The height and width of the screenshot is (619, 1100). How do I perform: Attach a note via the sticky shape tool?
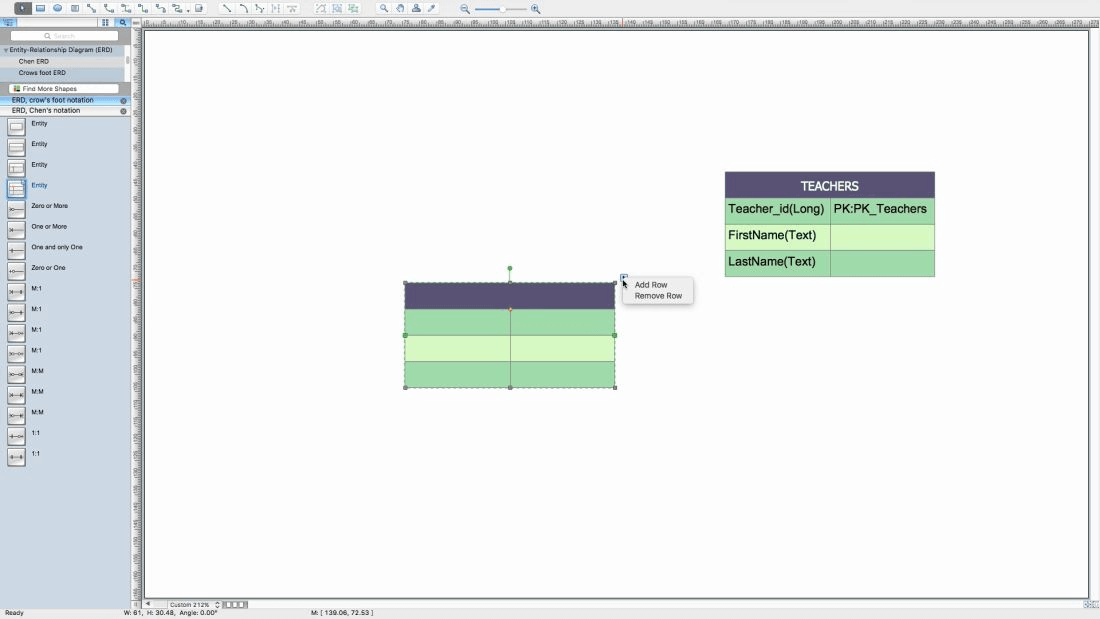point(199,8)
